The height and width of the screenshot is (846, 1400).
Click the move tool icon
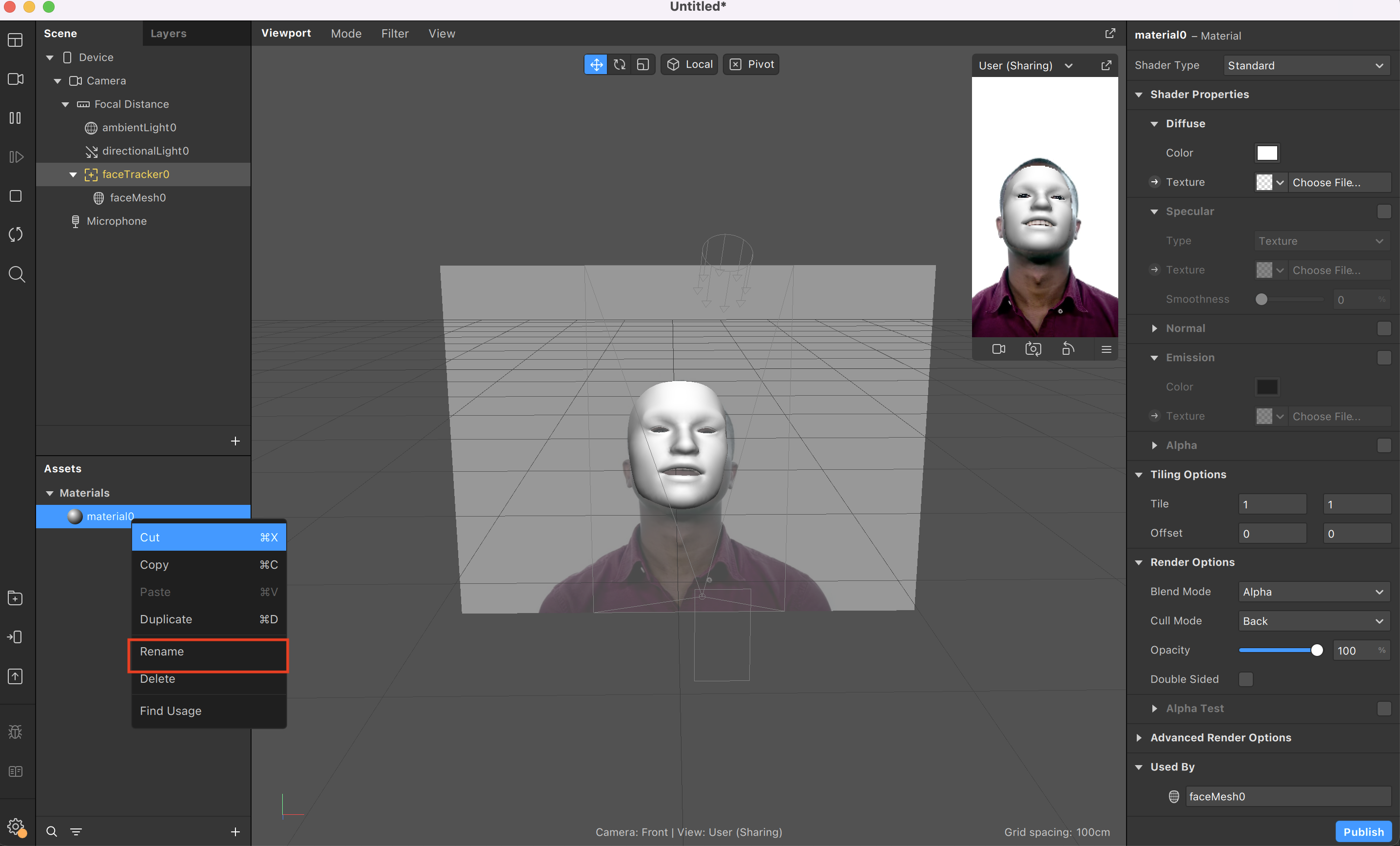(596, 64)
